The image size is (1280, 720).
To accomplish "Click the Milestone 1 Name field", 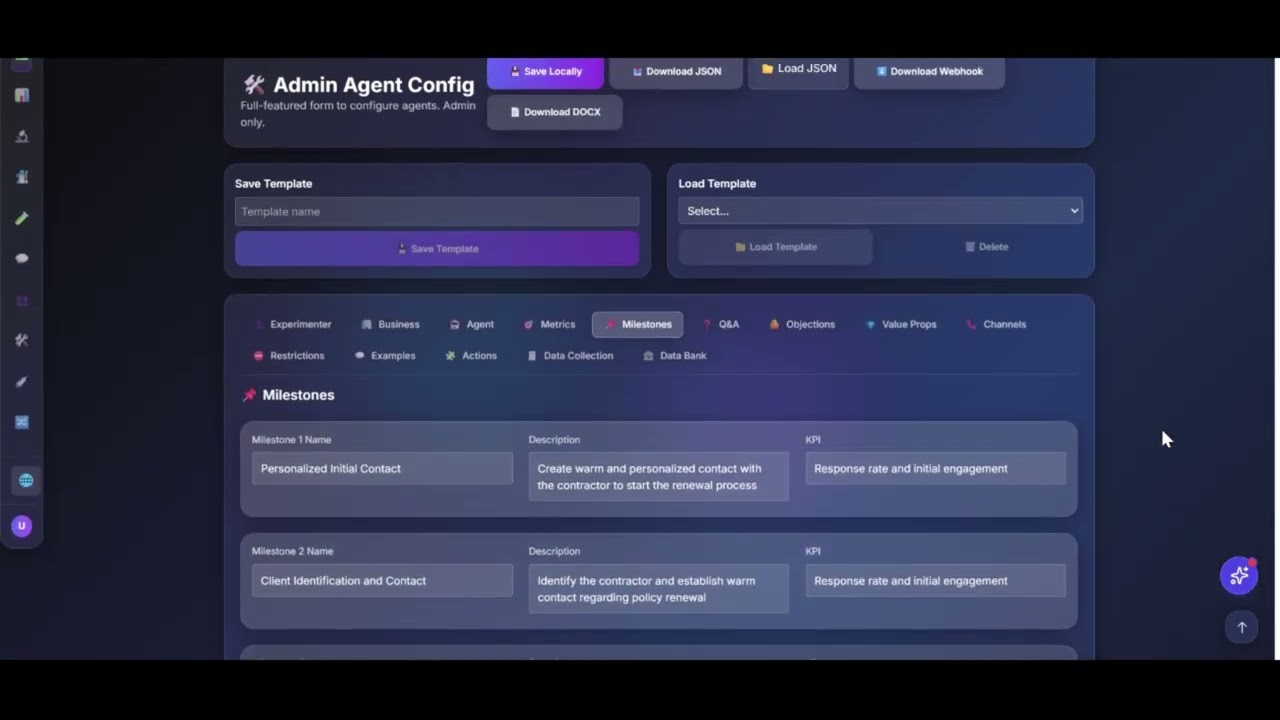I will (382, 469).
